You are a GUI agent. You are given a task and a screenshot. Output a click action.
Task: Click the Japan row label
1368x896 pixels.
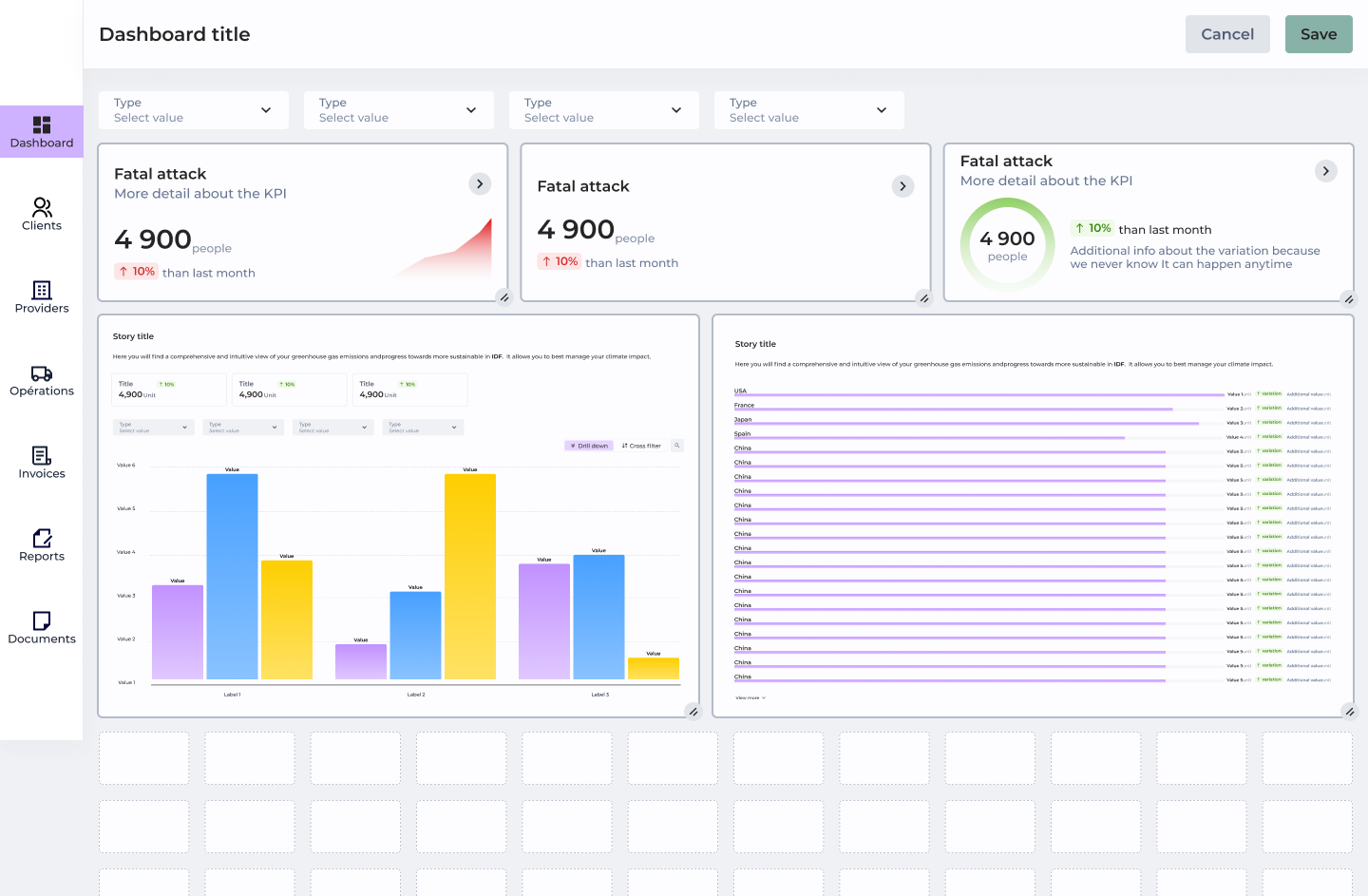click(x=743, y=419)
